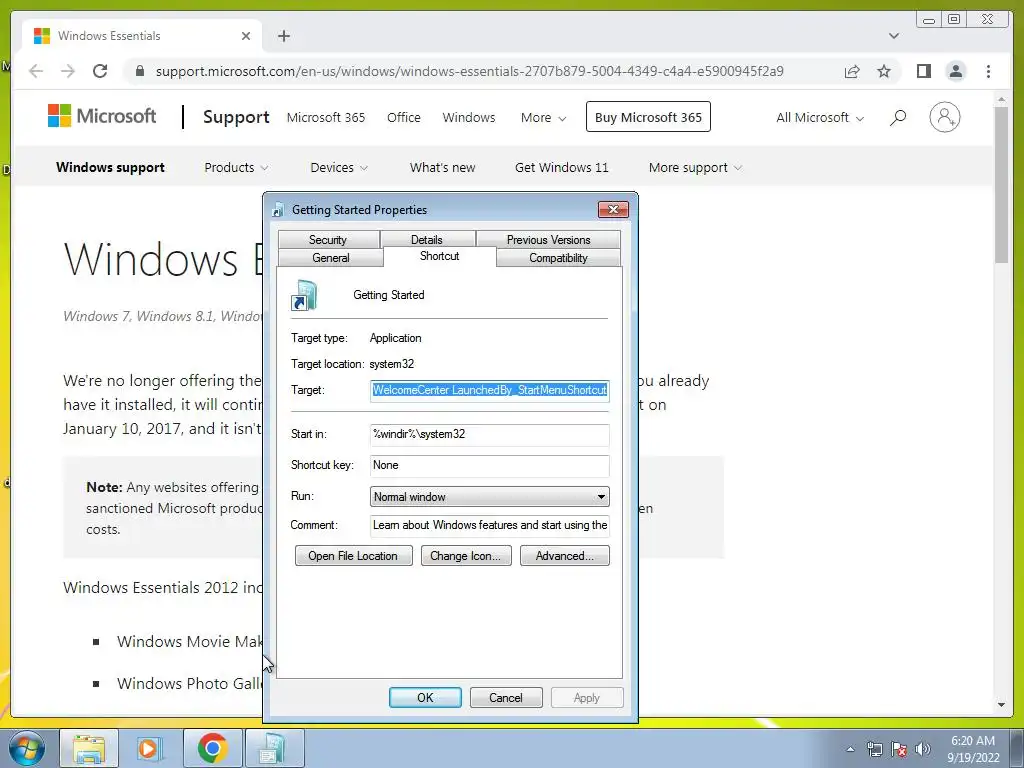
Task: Open the Run dropdown showing Normal window
Action: [490, 497]
